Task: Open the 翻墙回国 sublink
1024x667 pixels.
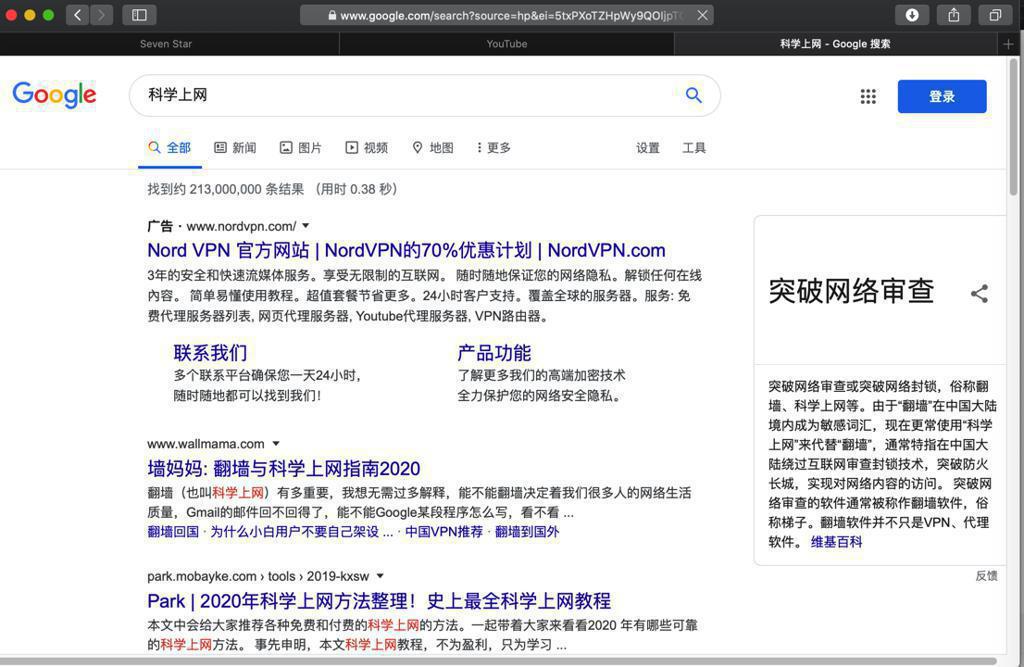Action: 173,532
